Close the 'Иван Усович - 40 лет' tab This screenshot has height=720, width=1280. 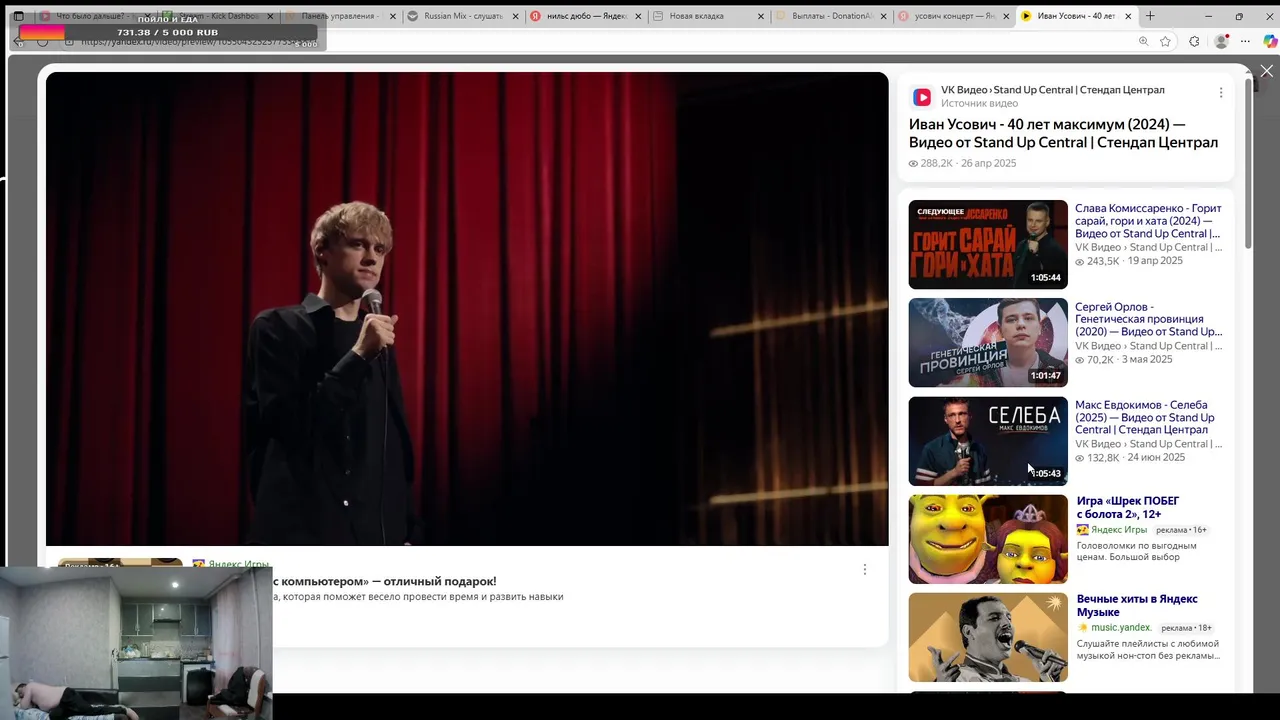1128,16
